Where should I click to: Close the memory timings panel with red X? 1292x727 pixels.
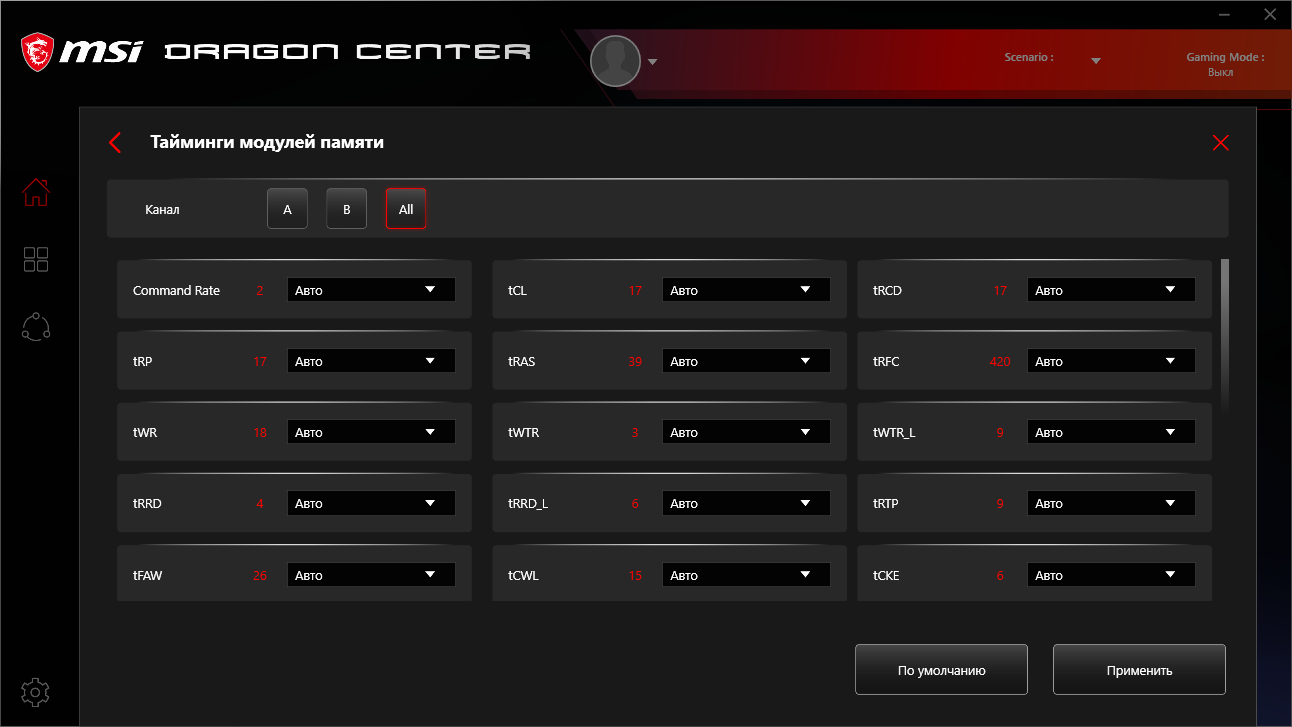point(1220,143)
